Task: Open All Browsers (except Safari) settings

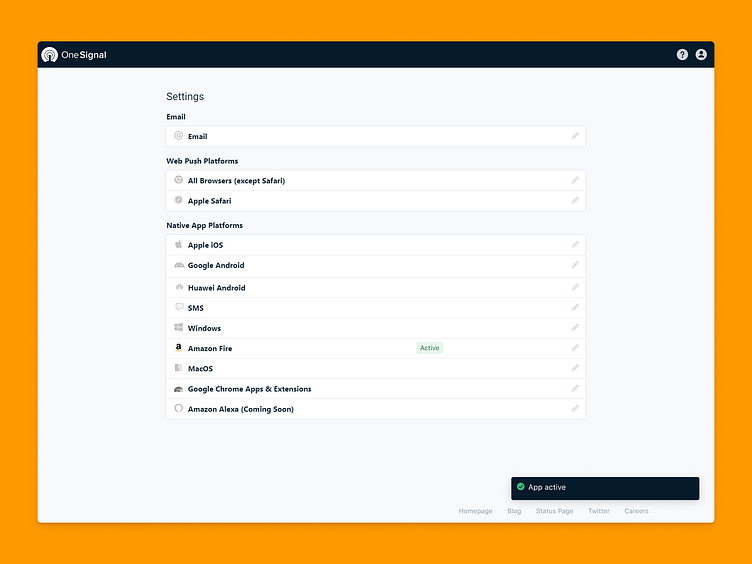Action: (x=376, y=180)
